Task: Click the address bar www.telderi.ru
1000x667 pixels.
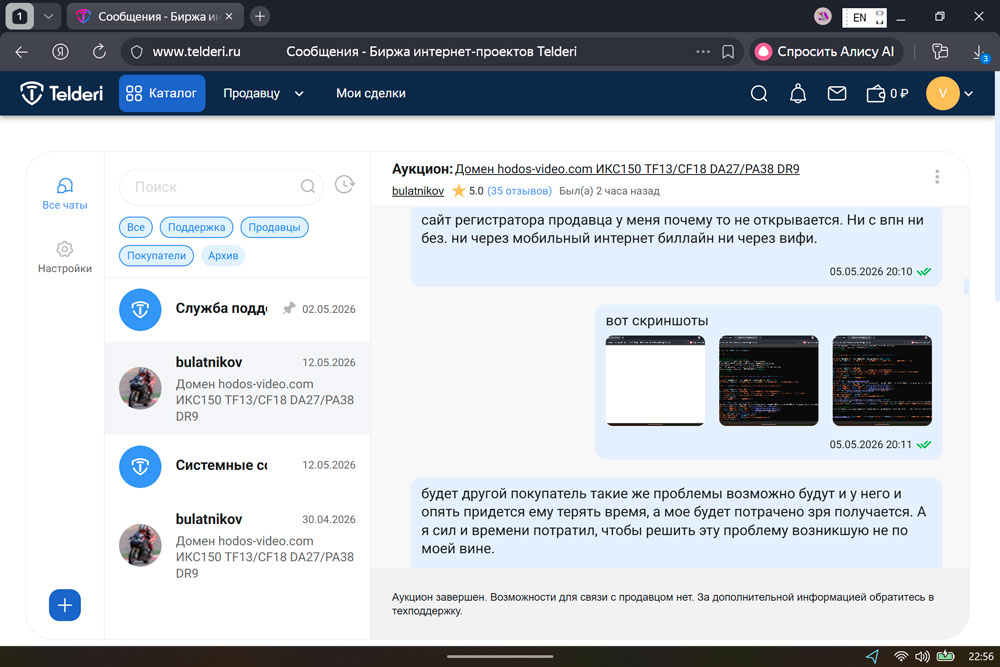Action: [x=196, y=52]
